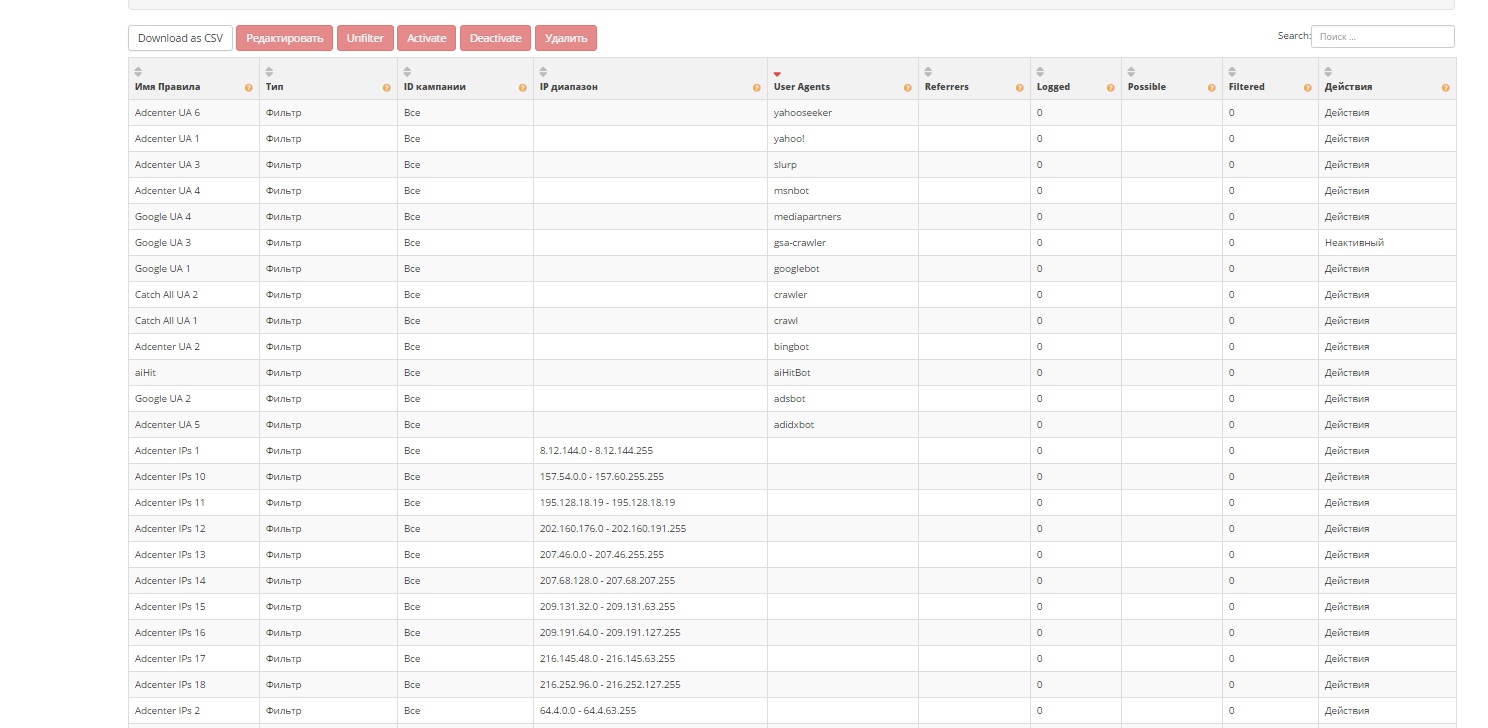Click the help icon in Действия header
This screenshot has height=728, width=1488.
[x=1446, y=88]
